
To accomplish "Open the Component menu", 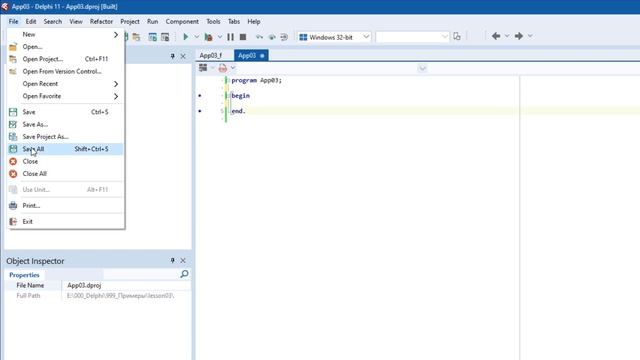I will [182, 21].
